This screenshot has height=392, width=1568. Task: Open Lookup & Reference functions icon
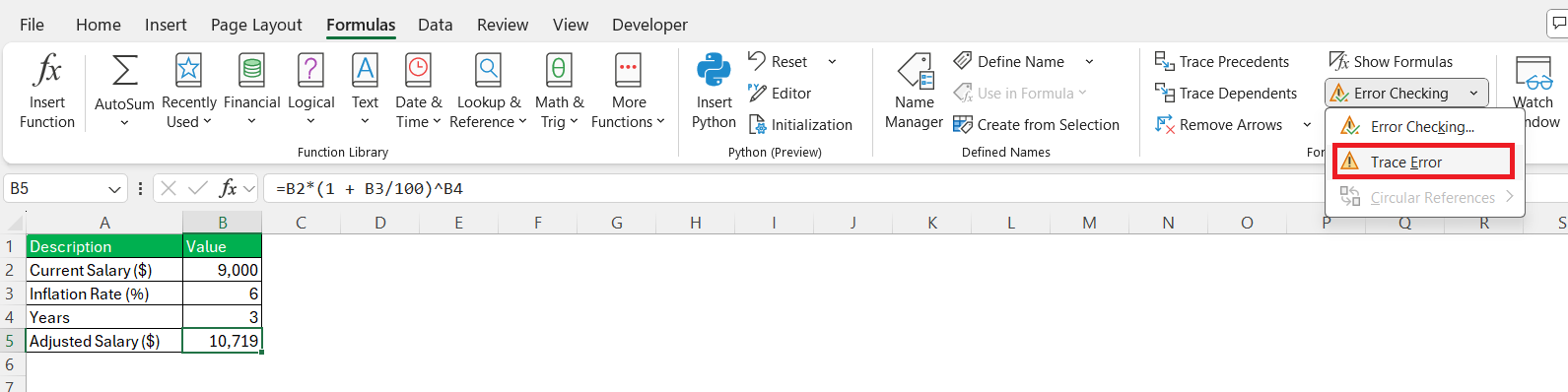pos(489,71)
